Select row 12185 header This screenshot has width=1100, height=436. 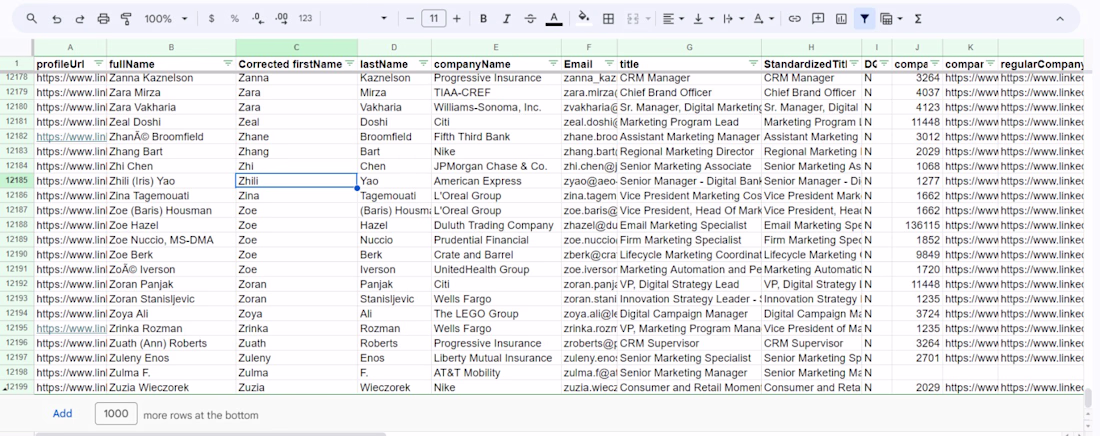[x=17, y=180]
